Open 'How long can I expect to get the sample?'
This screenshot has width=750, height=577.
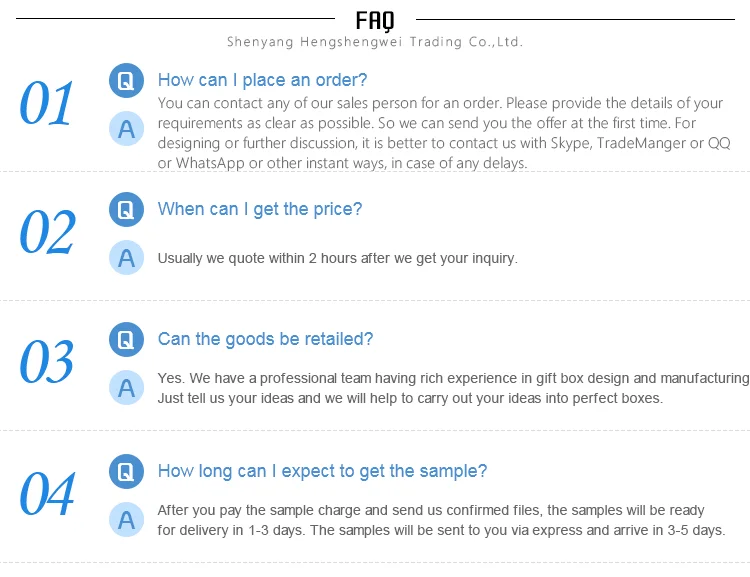click(322, 471)
